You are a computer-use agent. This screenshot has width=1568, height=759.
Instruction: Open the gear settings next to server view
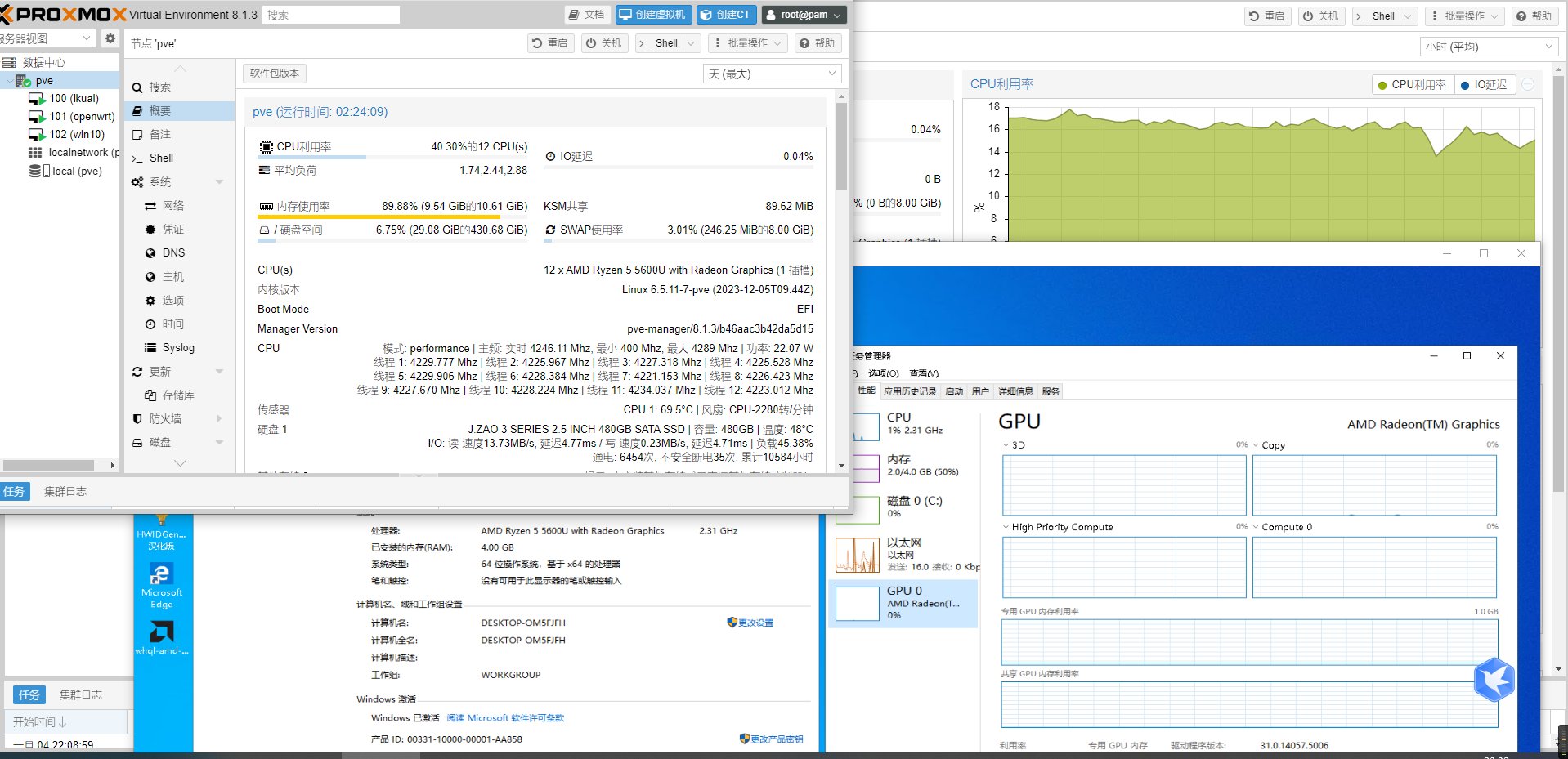coord(110,38)
